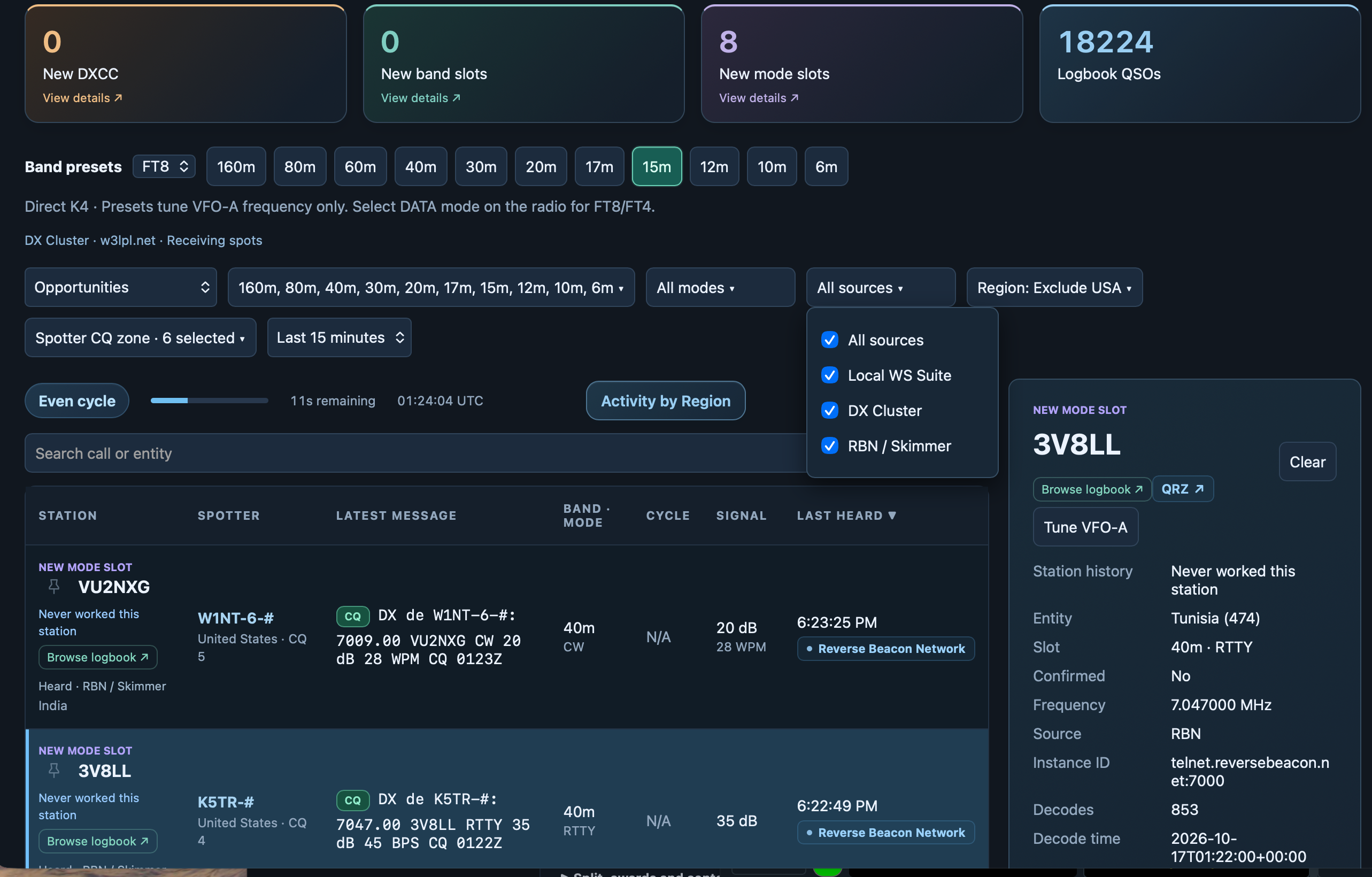Select the 6m band preset
This screenshot has height=877, width=1372.
pos(826,166)
